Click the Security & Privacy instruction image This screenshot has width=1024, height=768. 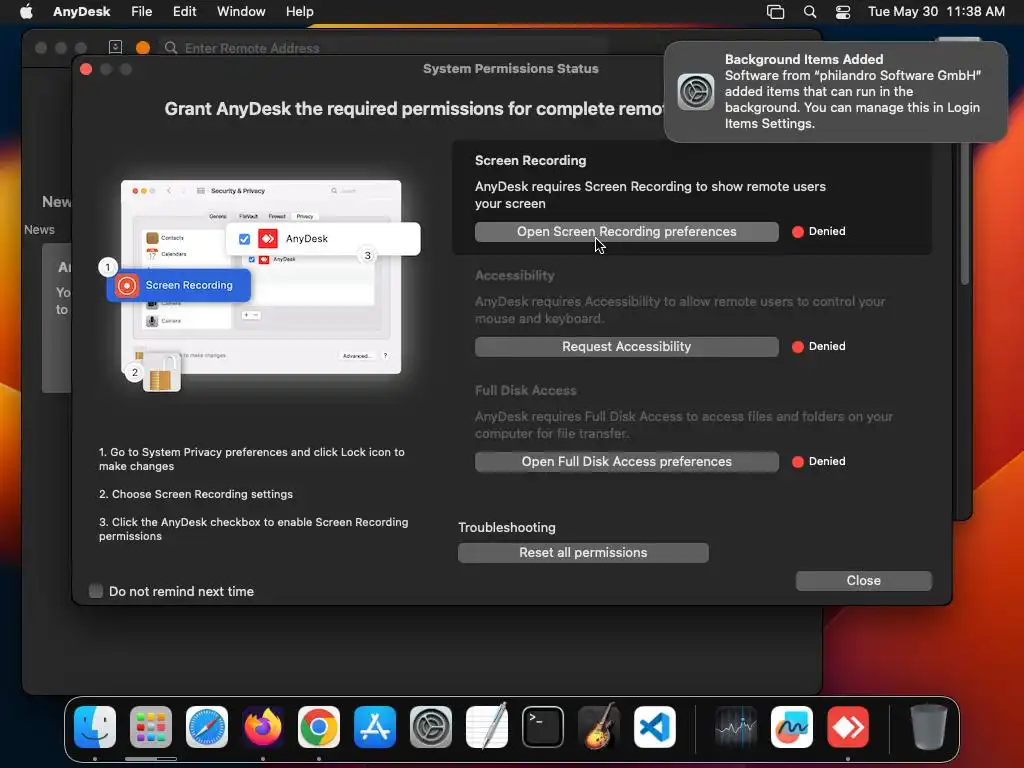[261, 278]
